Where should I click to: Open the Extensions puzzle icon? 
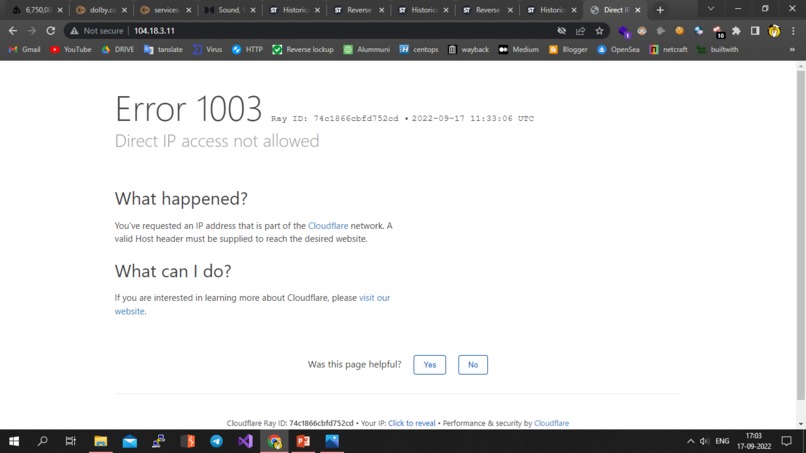[x=736, y=31]
